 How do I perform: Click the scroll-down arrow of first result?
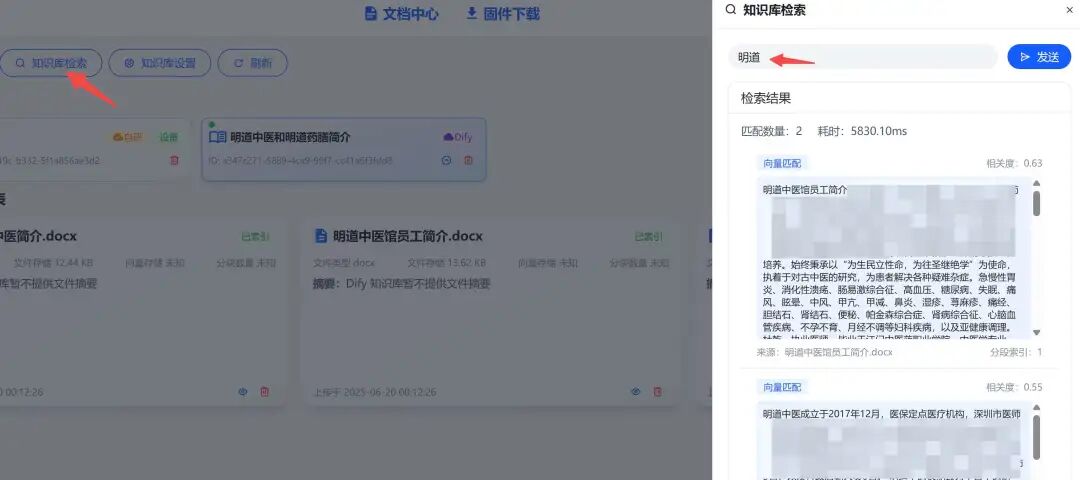pos(1037,333)
